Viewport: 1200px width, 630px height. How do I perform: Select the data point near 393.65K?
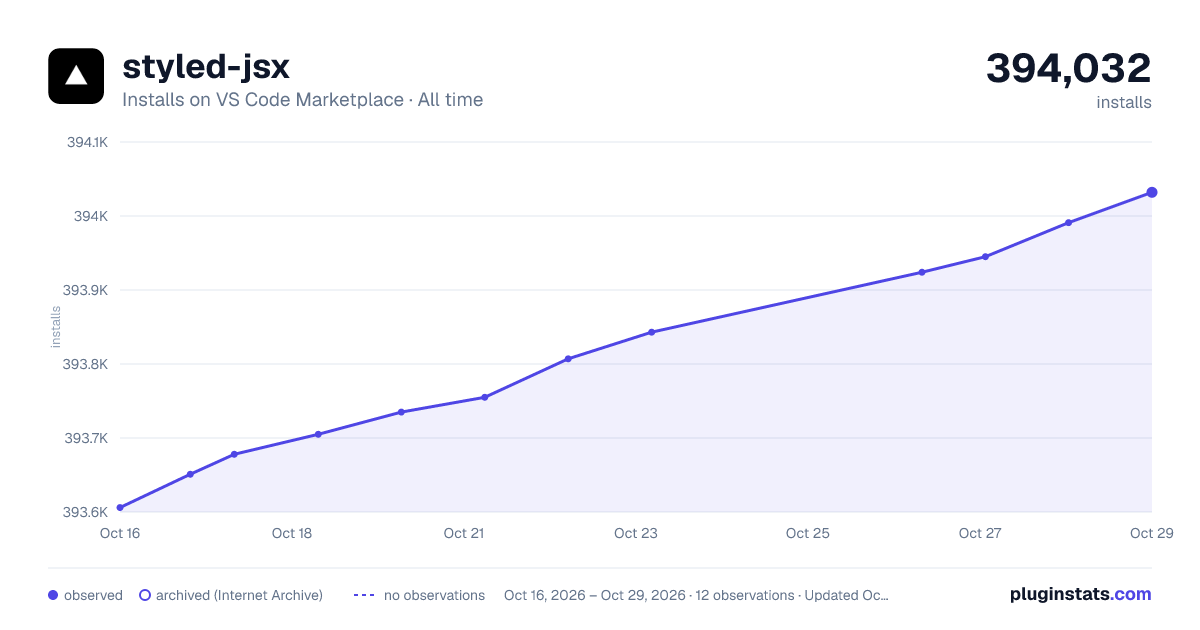pos(190,474)
